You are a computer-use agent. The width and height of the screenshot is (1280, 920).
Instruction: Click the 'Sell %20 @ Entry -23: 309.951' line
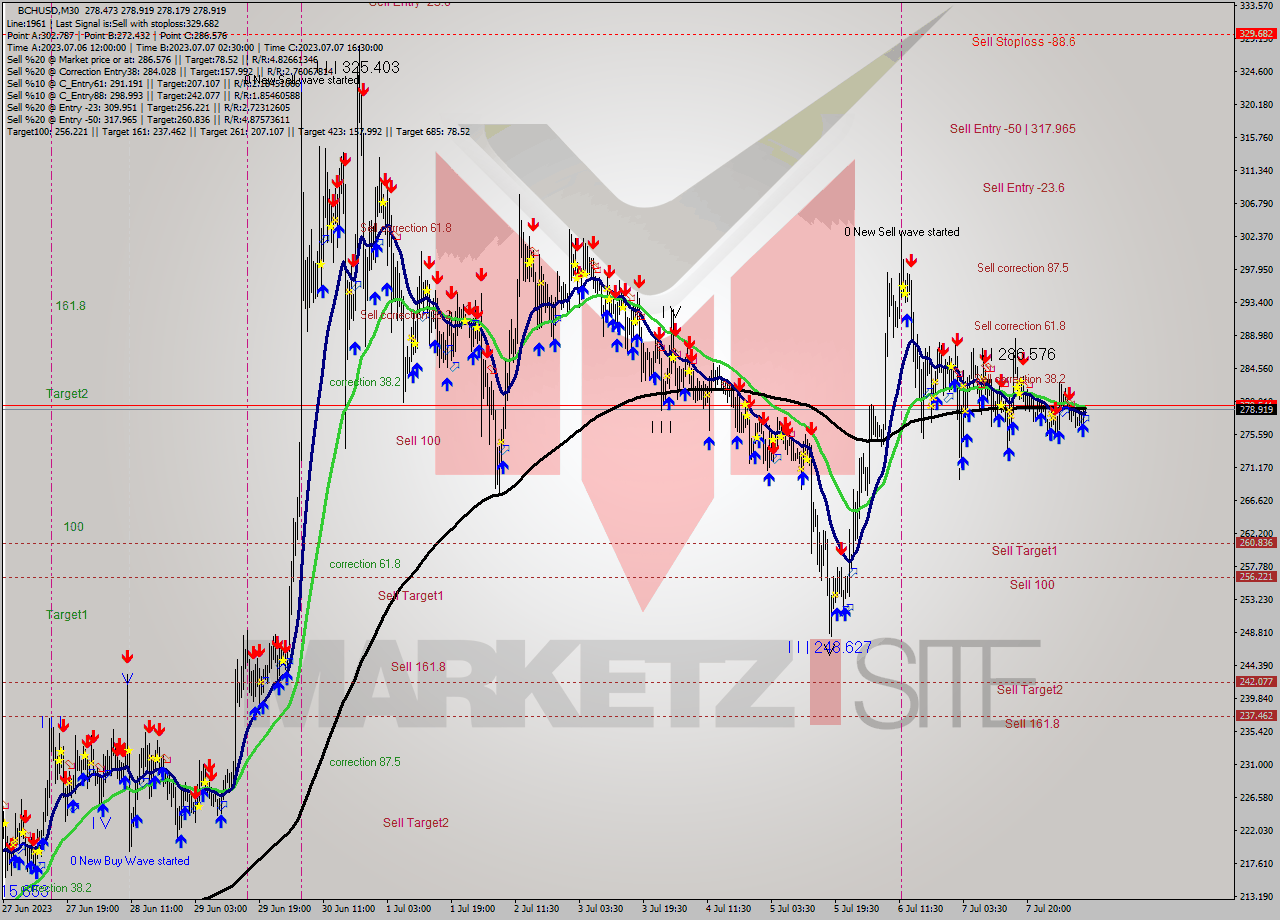tap(148, 107)
